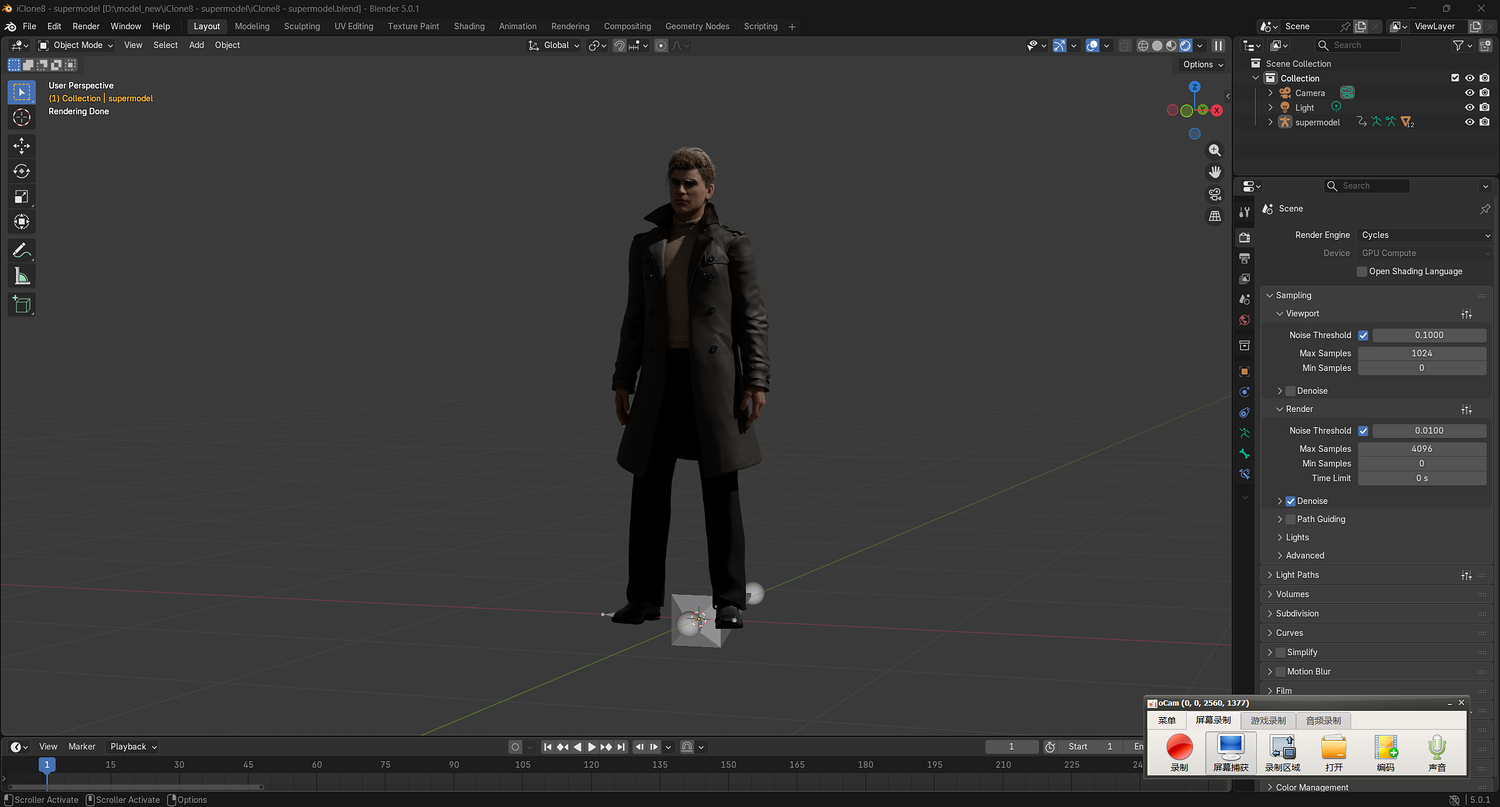
Task: Hide the Light in viewport
Action: pyautogui.click(x=1470, y=108)
